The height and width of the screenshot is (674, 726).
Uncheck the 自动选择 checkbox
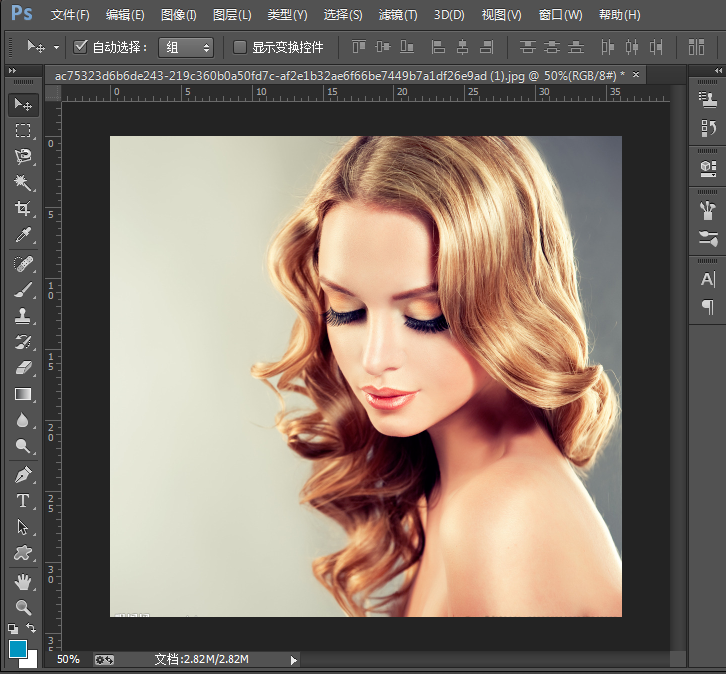[x=81, y=47]
